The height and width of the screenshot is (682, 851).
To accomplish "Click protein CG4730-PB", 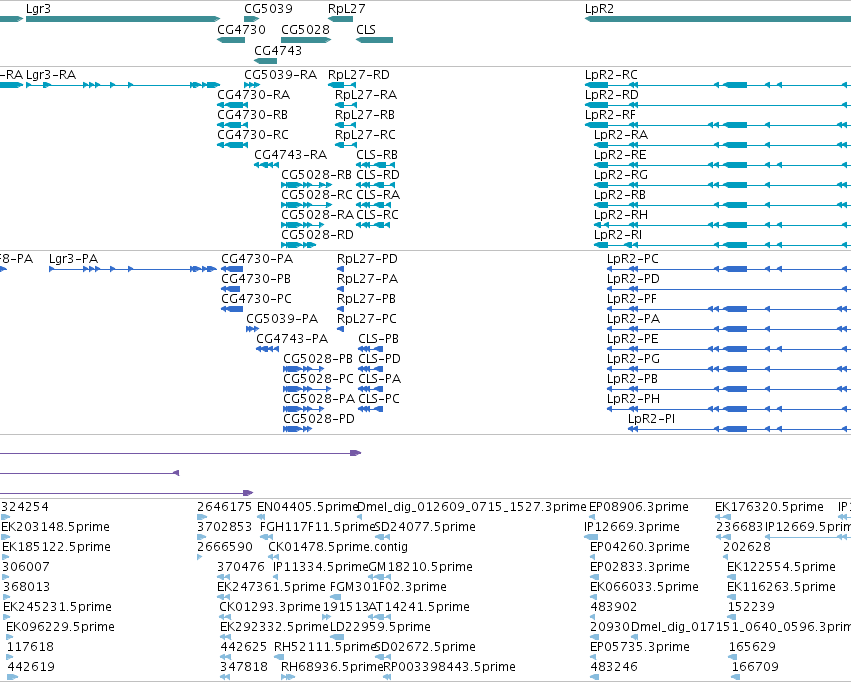I will (x=256, y=279).
